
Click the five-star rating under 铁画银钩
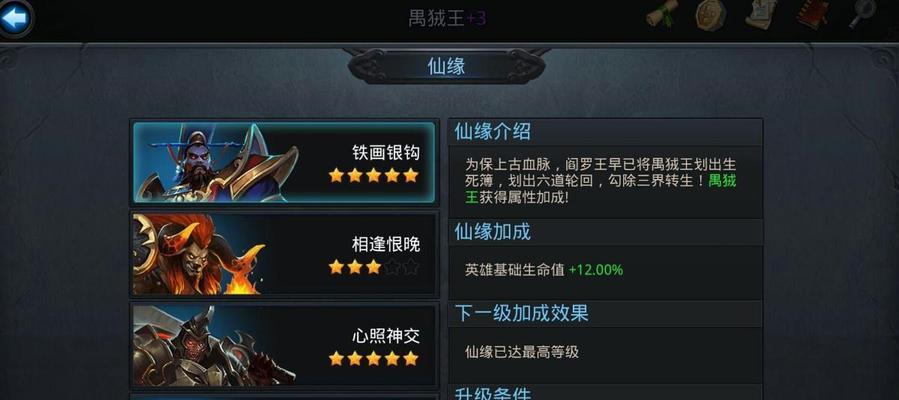coord(374,175)
